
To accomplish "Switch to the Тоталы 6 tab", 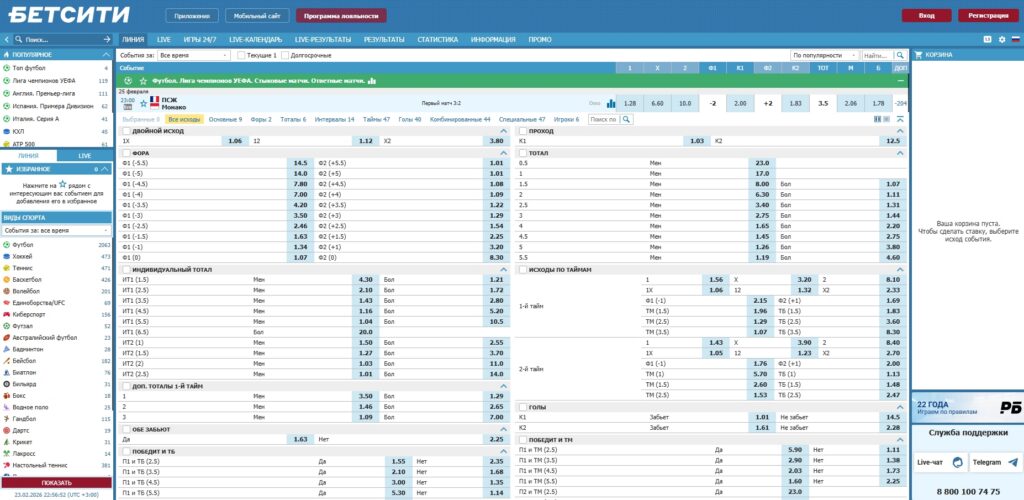I will (x=293, y=119).
